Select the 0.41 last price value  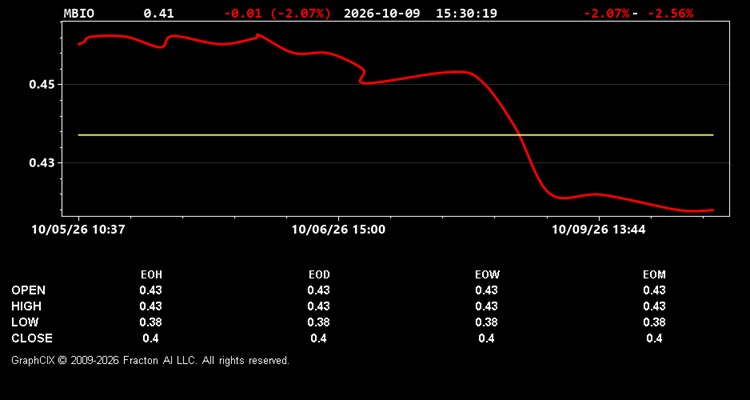click(159, 13)
